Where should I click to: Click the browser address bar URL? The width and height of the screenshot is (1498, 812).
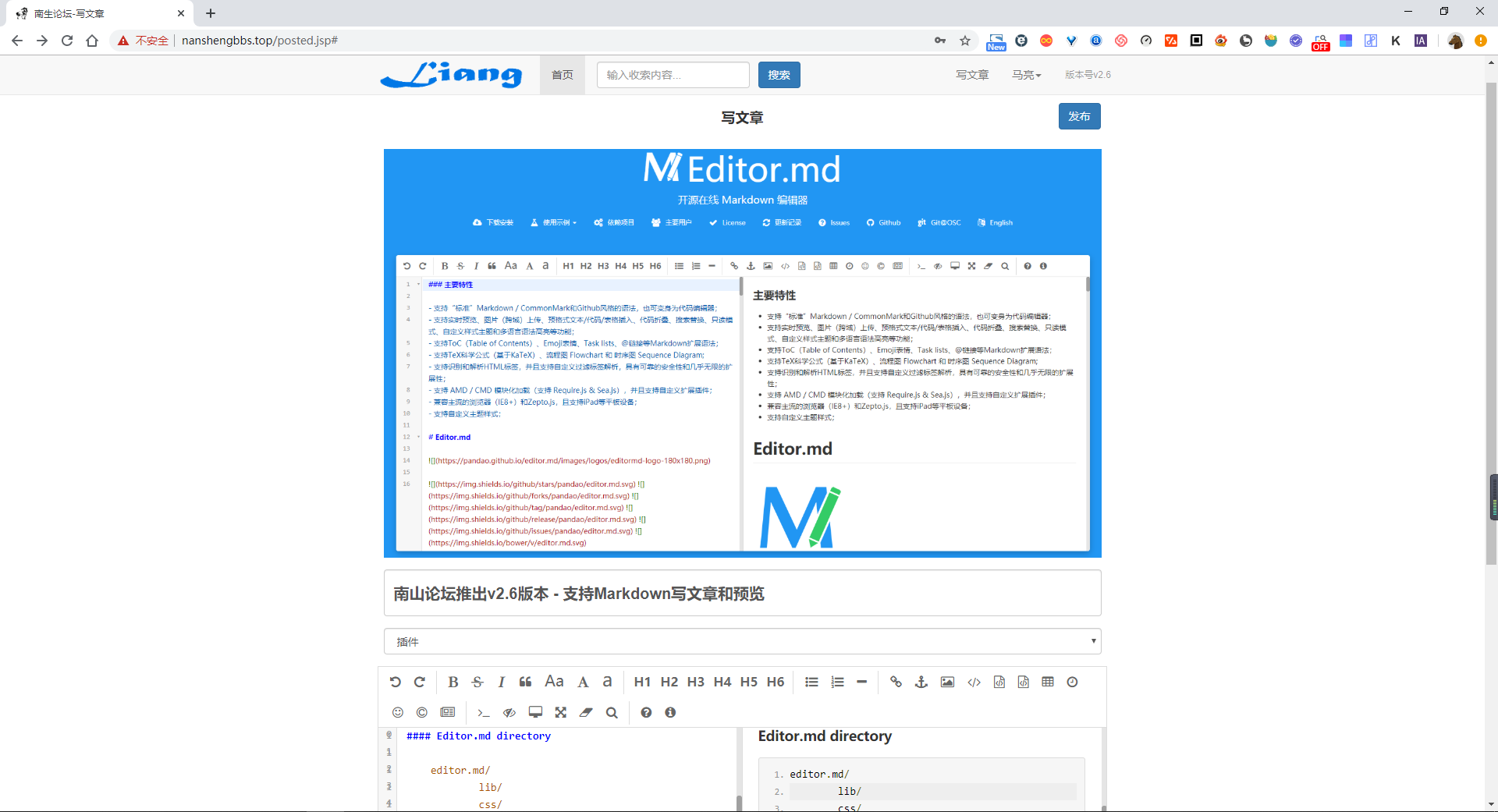pyautogui.click(x=260, y=41)
